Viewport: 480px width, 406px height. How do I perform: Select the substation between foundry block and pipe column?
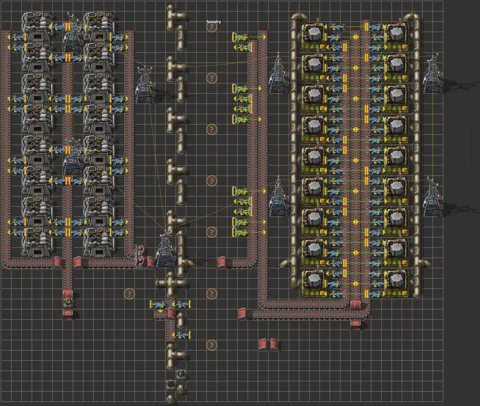[145, 84]
